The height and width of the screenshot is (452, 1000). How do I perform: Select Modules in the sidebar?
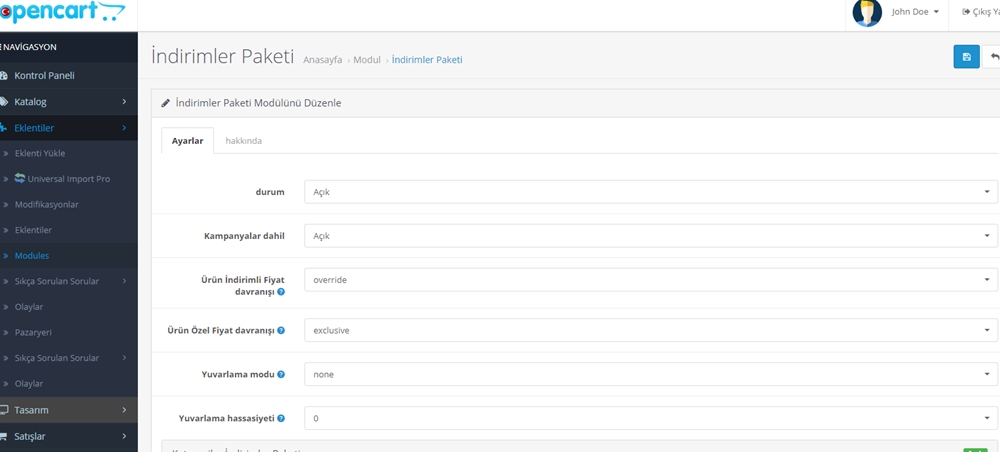click(69, 255)
